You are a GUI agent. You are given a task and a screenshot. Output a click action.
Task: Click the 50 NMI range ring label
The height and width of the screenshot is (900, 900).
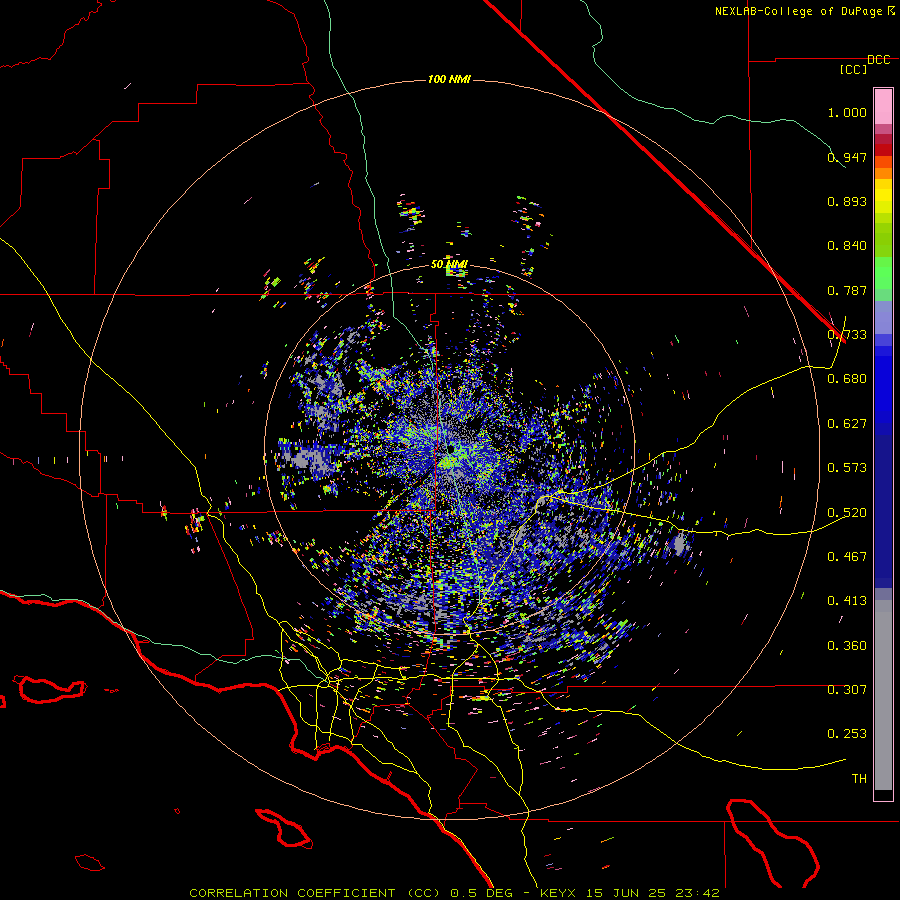449,265
